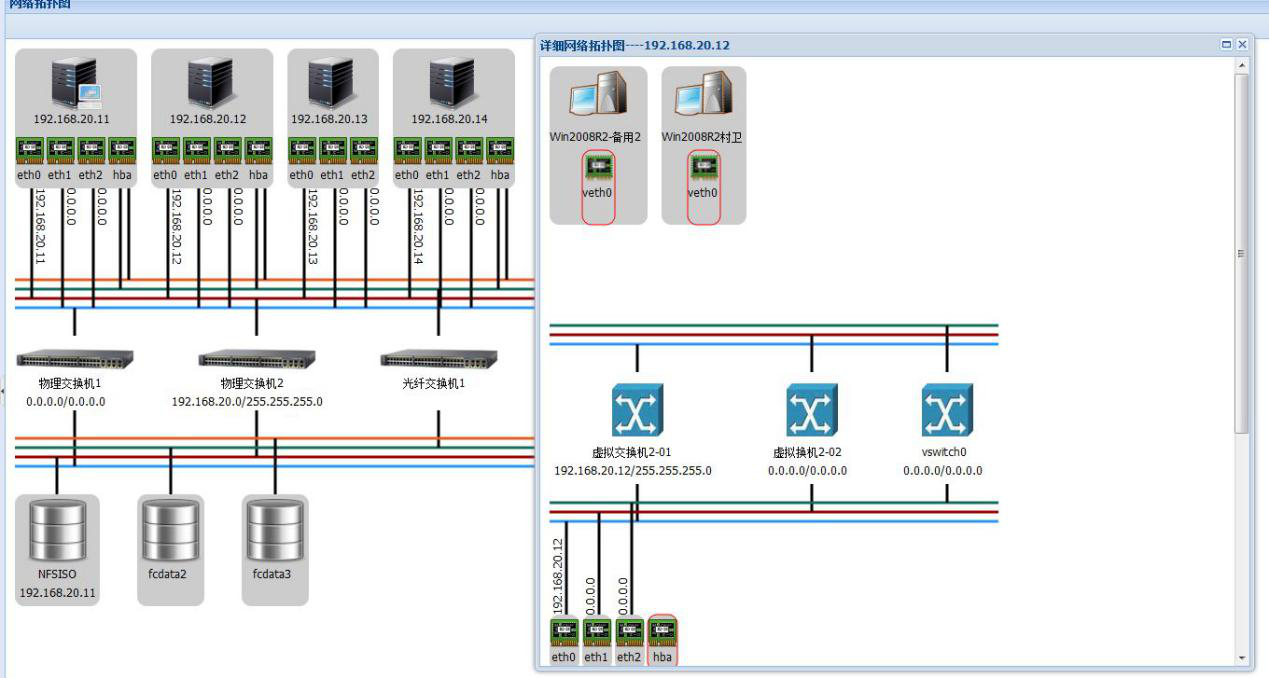Click veth0 adapter under Win2008R2-备用2
Image resolution: width=1269 pixels, height=678 pixels.
click(x=597, y=166)
